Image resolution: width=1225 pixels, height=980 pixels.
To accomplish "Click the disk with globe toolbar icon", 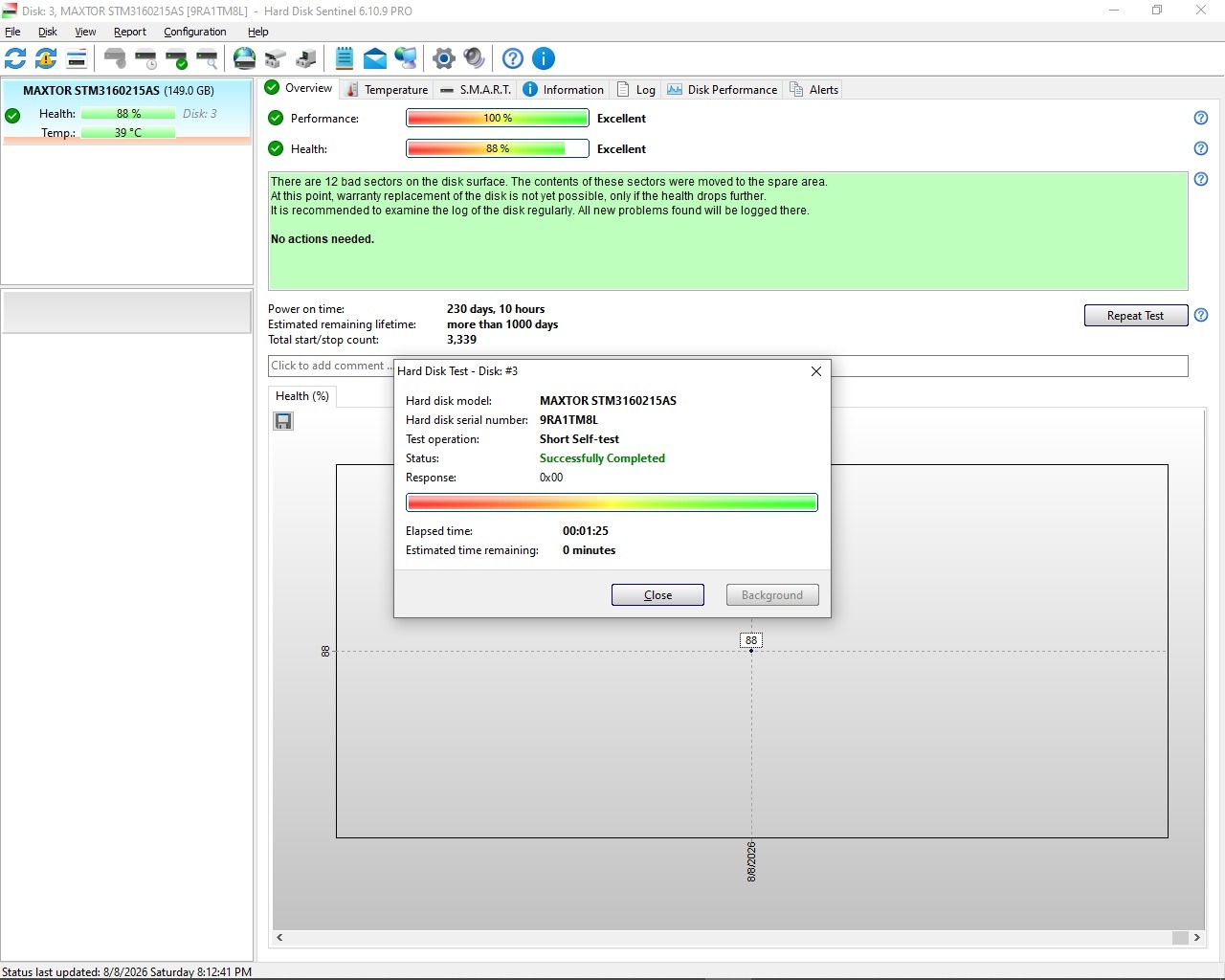I will point(245,58).
